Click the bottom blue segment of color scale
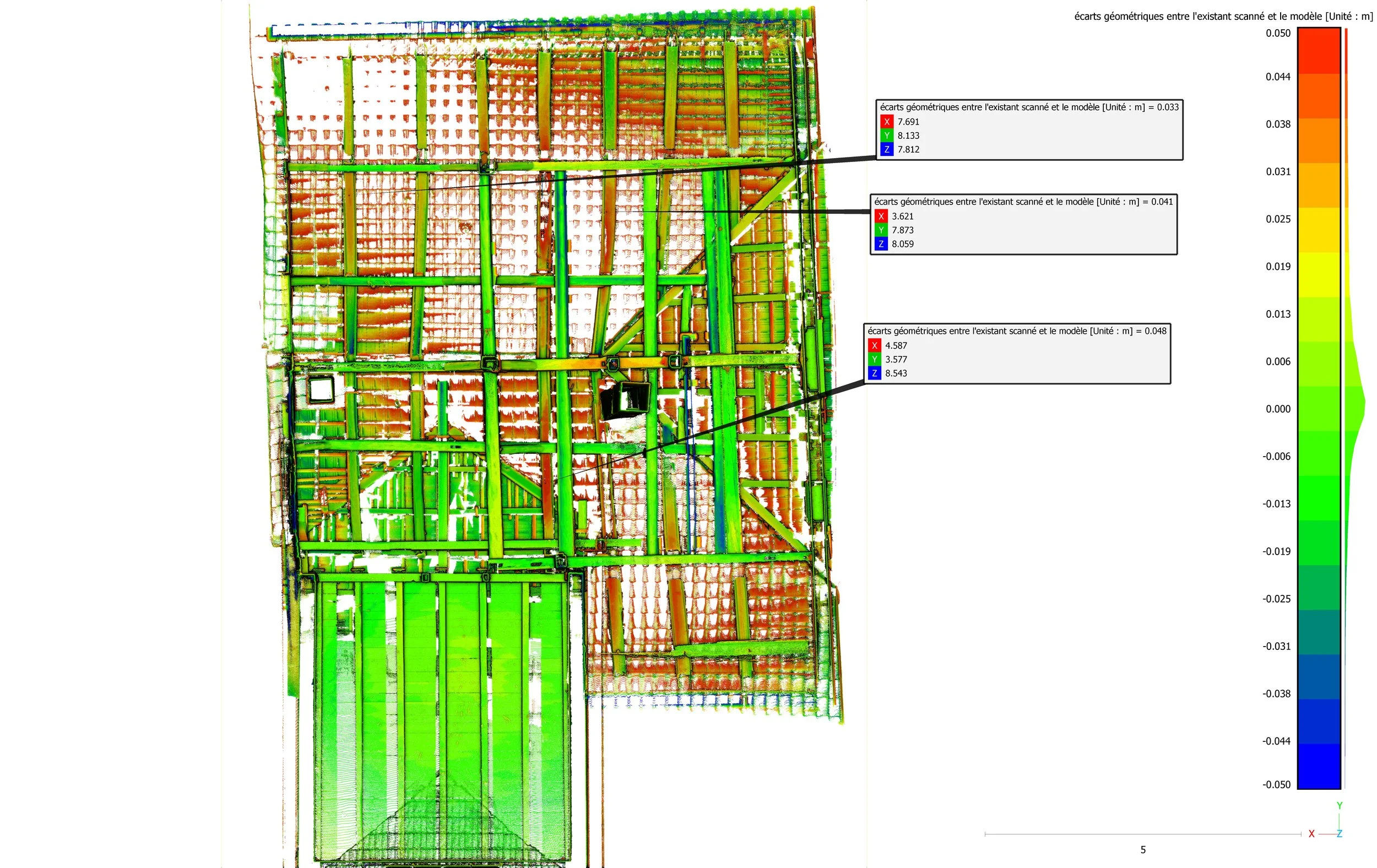Image resolution: width=1377 pixels, height=868 pixels. point(1319,766)
